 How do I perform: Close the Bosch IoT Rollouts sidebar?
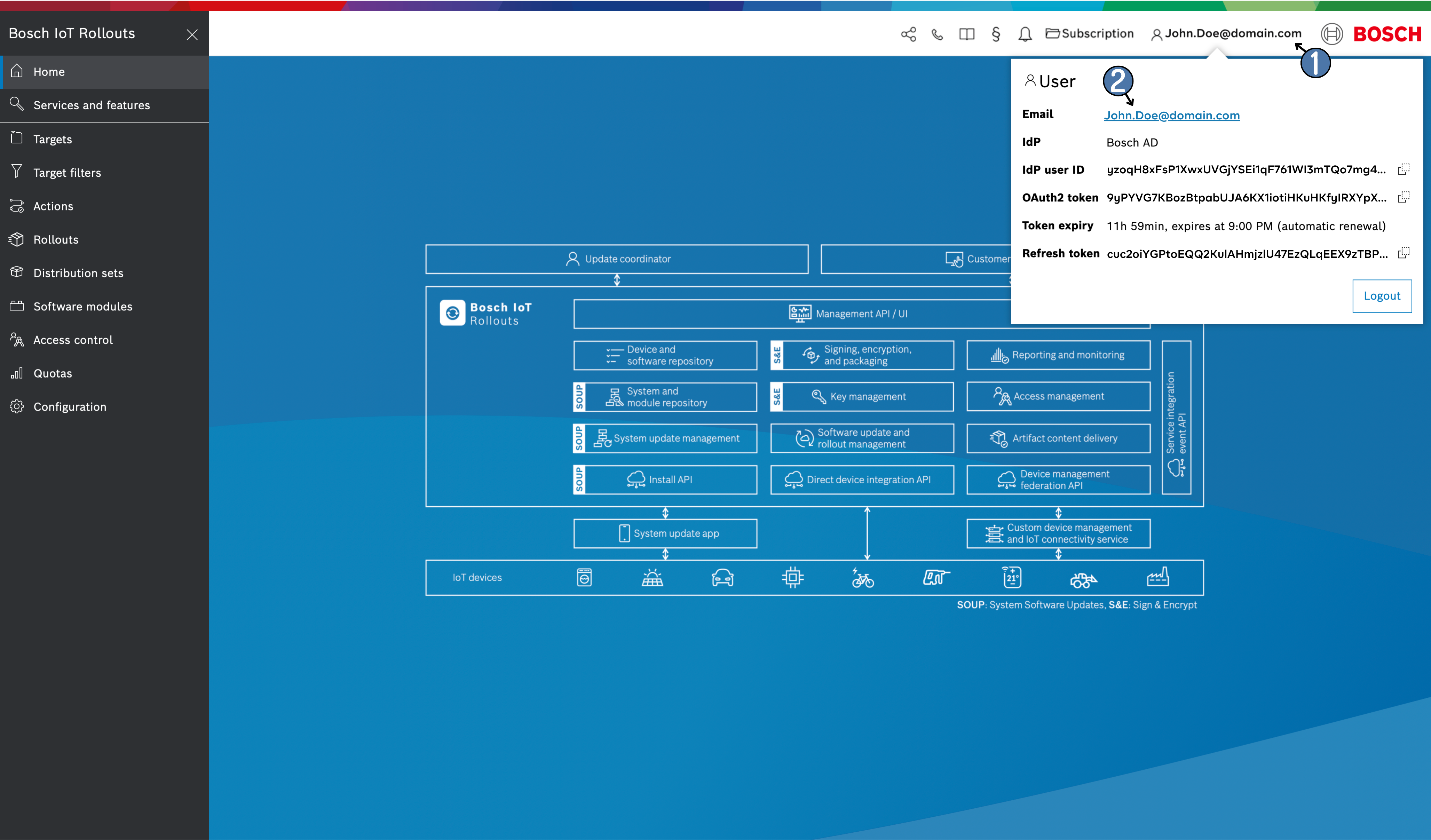coord(192,35)
